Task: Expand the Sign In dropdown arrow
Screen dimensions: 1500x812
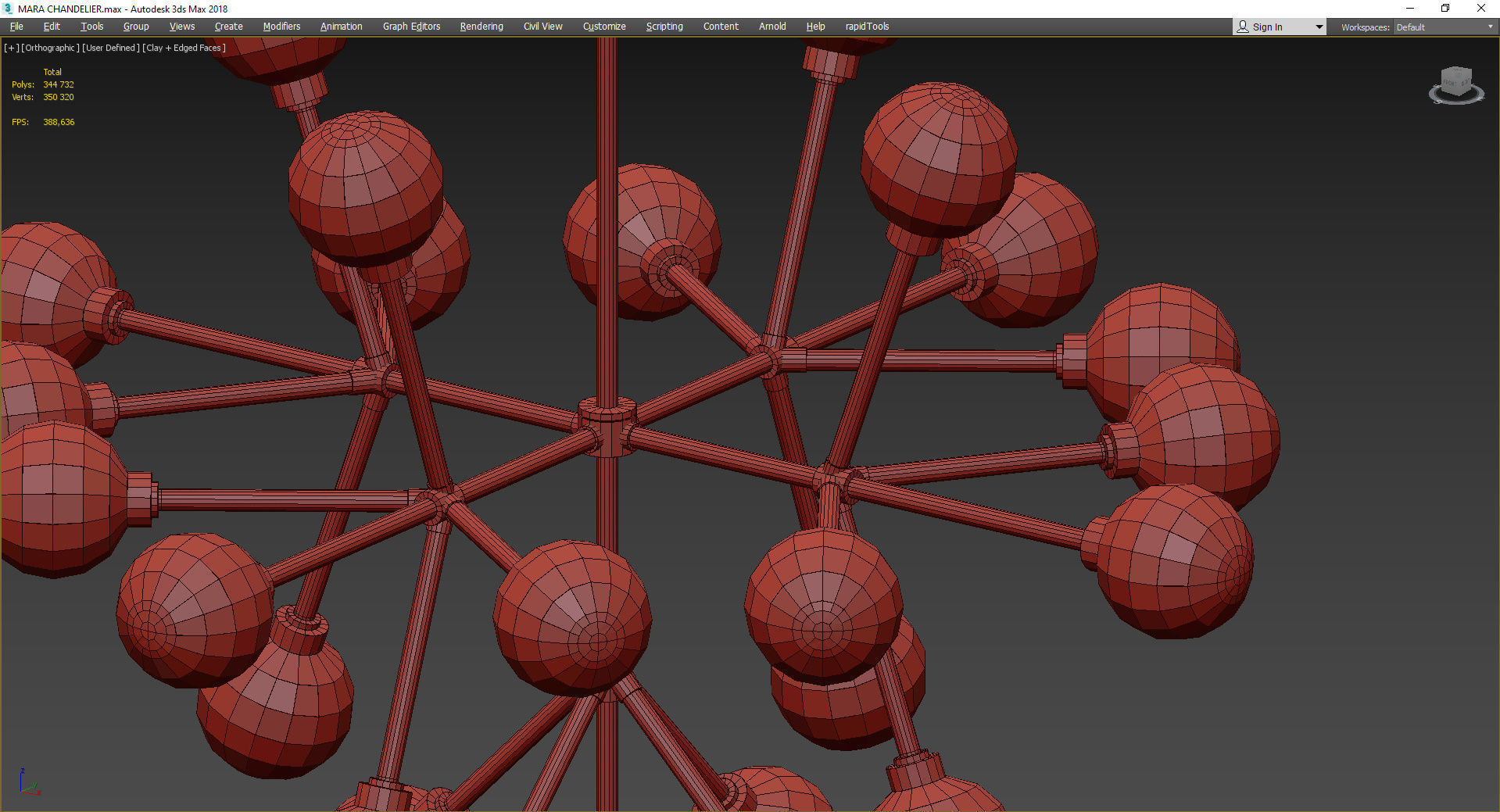Action: pos(1319,27)
